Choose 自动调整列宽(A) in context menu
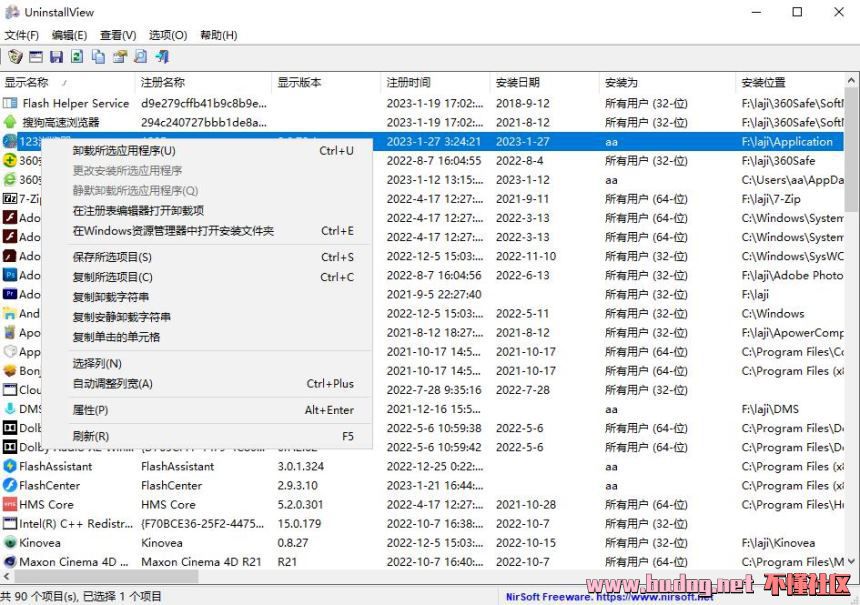This screenshot has height=605, width=860. [x=207, y=383]
